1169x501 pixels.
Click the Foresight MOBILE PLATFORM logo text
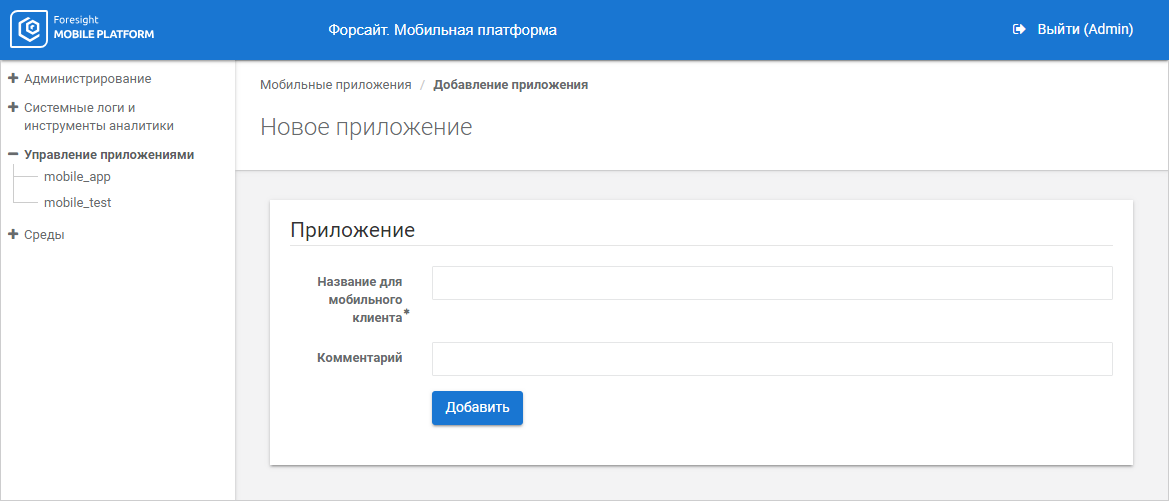tap(104, 30)
